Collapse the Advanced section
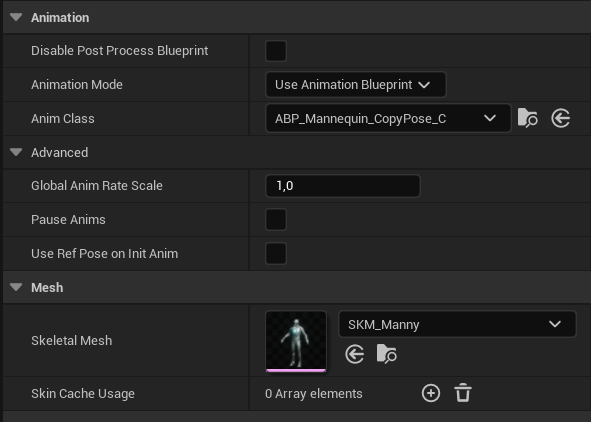This screenshot has width=591, height=422. [16, 152]
